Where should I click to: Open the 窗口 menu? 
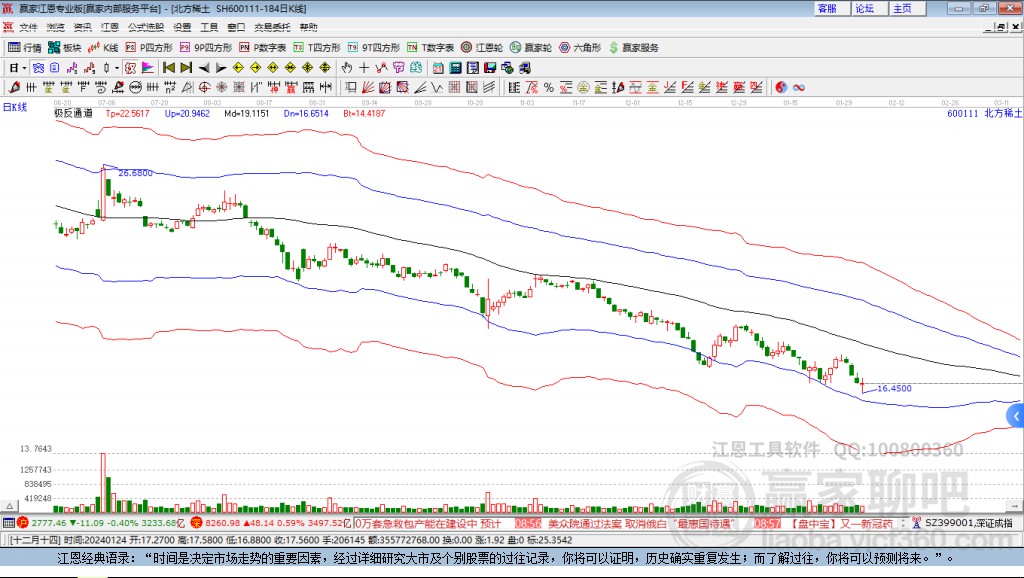[236, 27]
